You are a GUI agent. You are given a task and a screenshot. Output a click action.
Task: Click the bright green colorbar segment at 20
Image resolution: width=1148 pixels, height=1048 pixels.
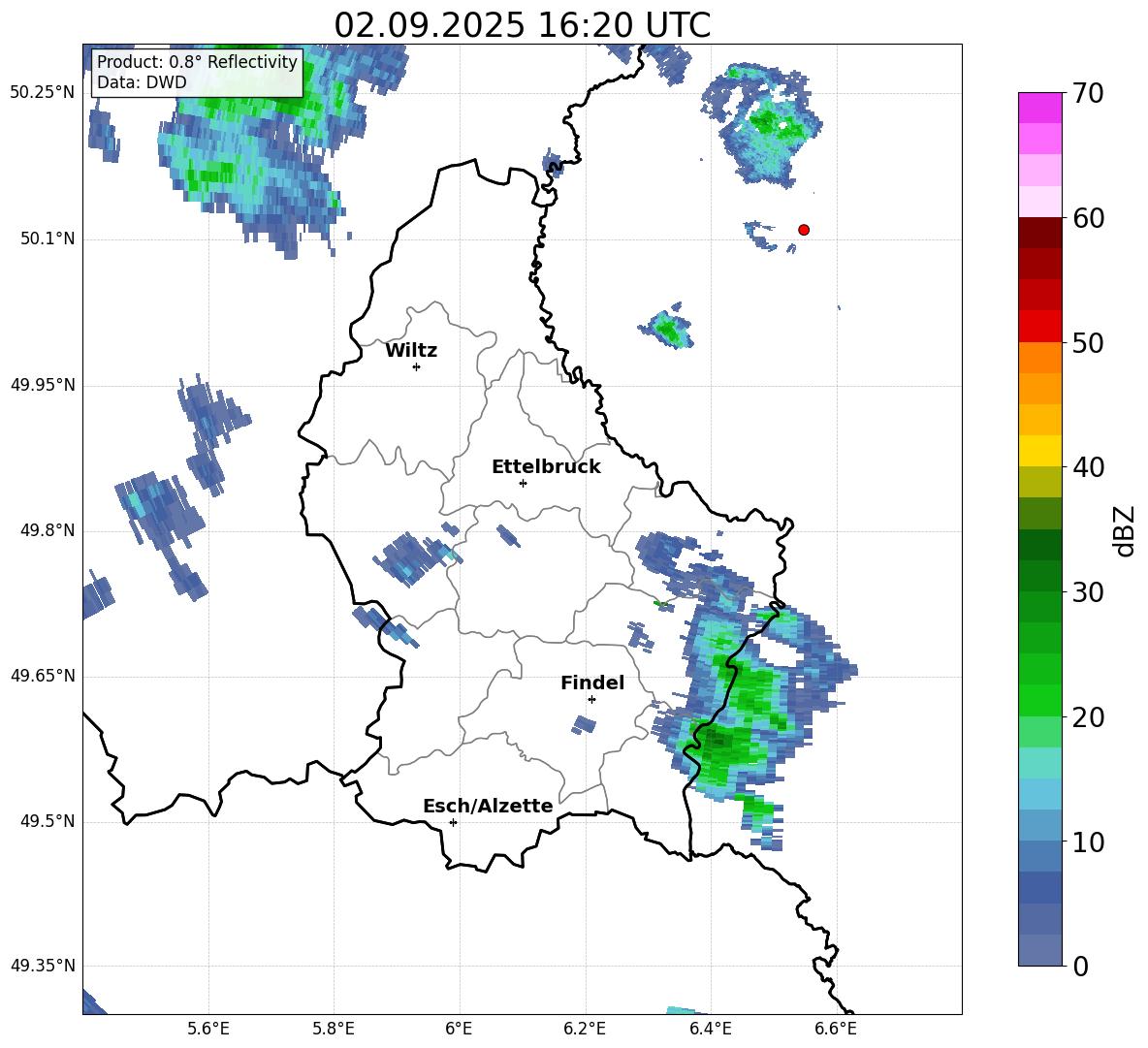click(1039, 700)
